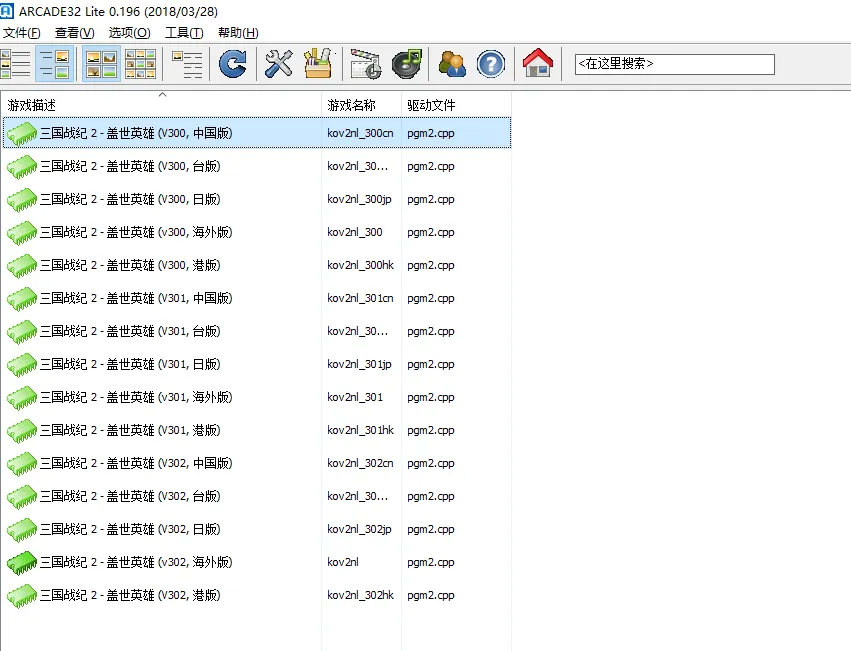Click the two-people users icon
The image size is (851, 651).
[x=452, y=64]
